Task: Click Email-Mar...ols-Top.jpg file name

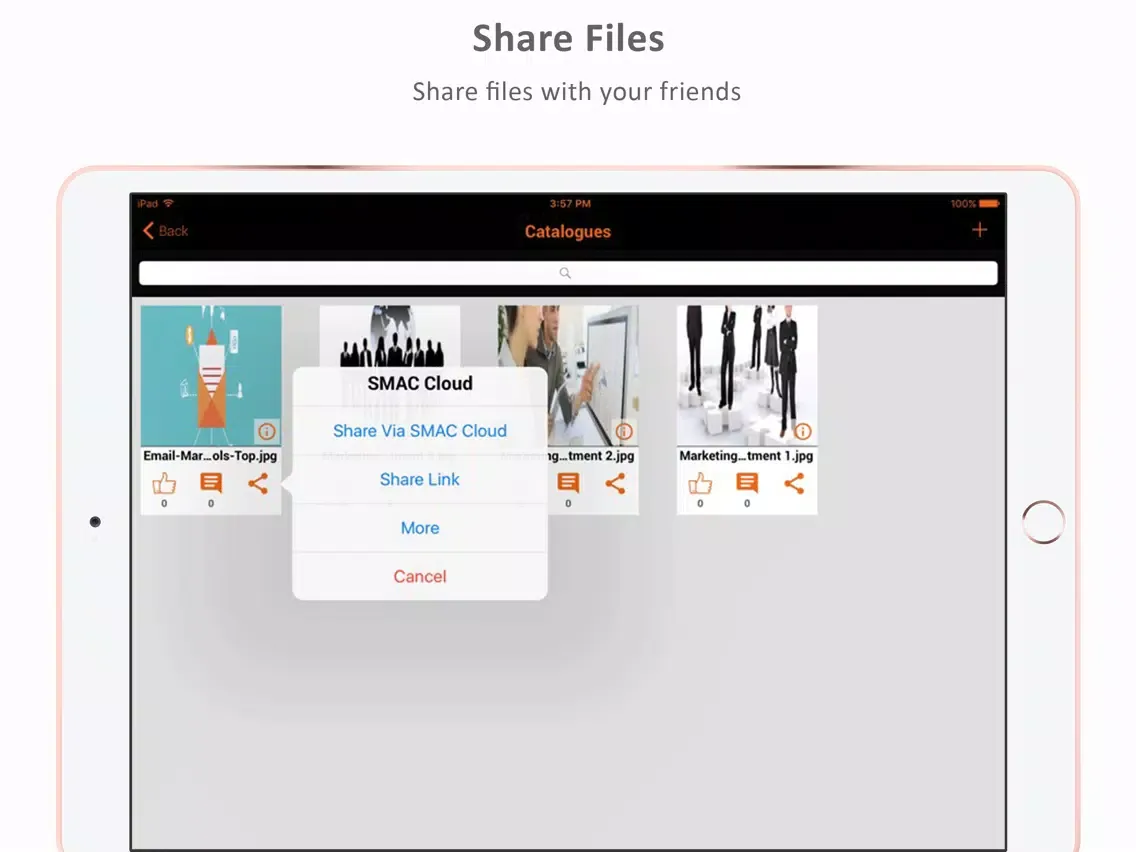Action: (210, 456)
